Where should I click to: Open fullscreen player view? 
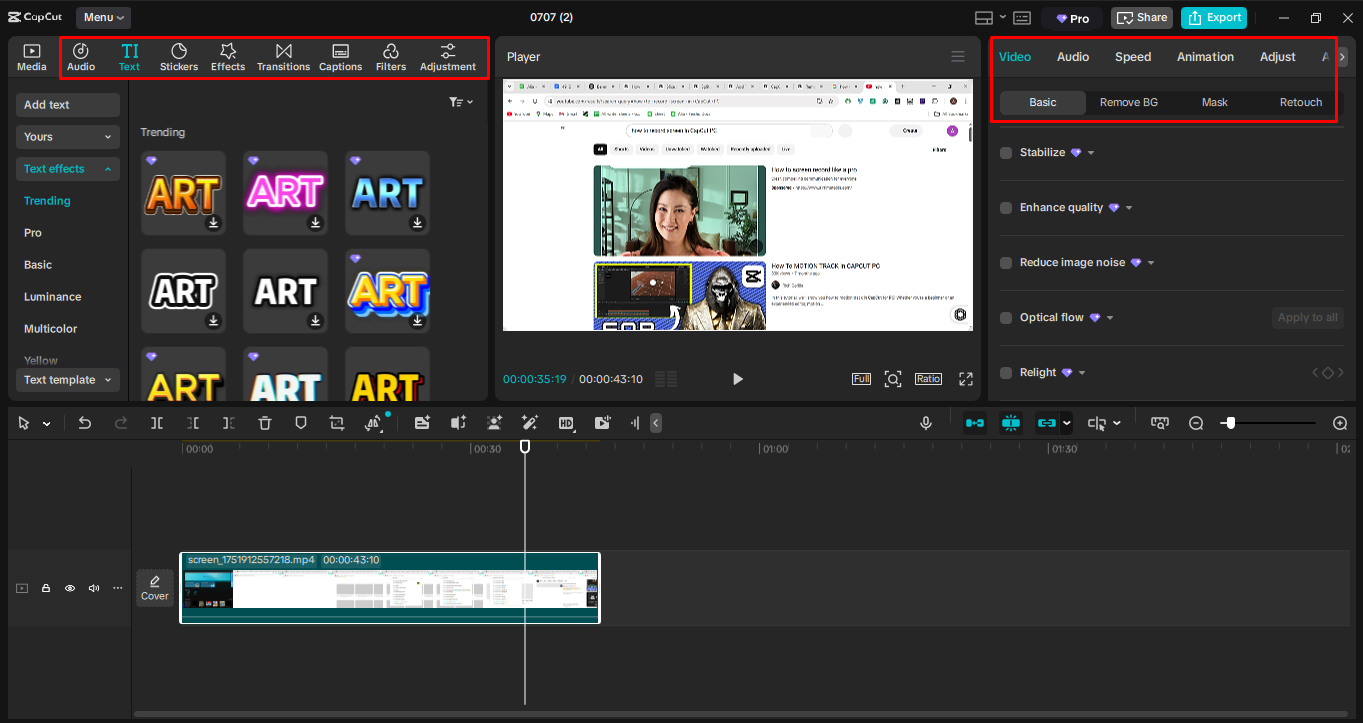[966, 379]
